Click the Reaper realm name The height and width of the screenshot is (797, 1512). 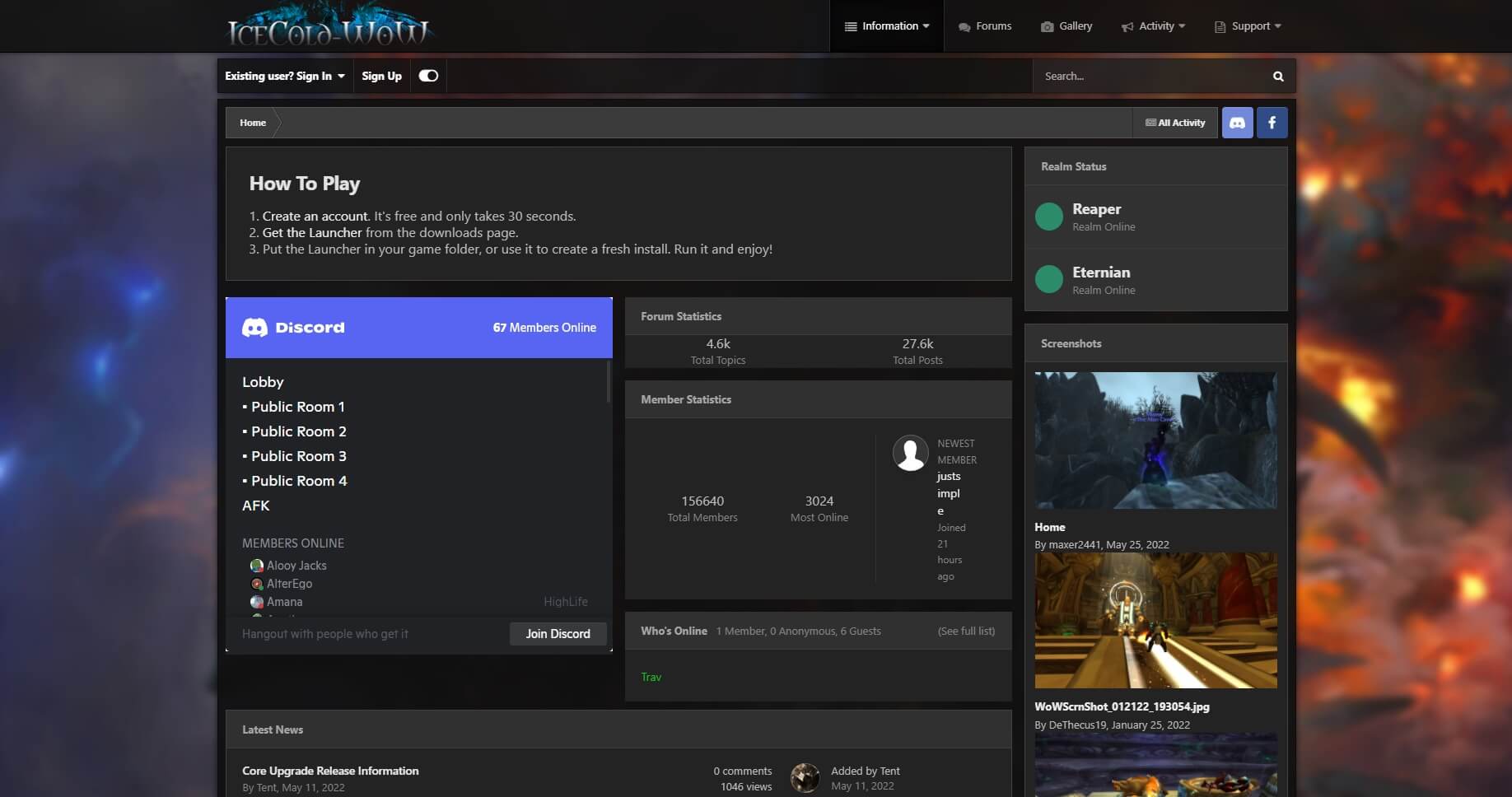pos(1096,209)
